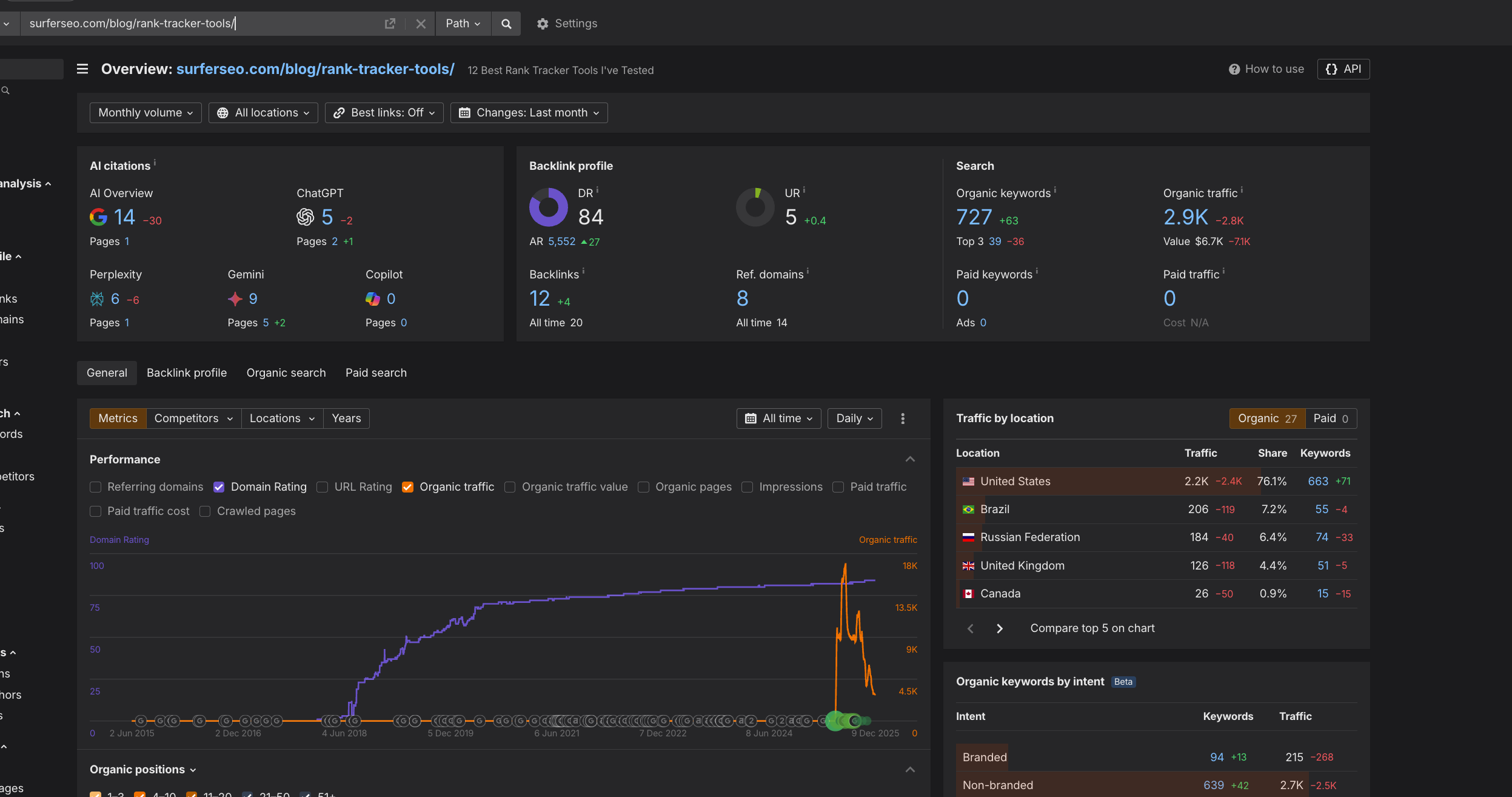Open the Organic search tab
This screenshot has height=797, width=1512.
[286, 373]
